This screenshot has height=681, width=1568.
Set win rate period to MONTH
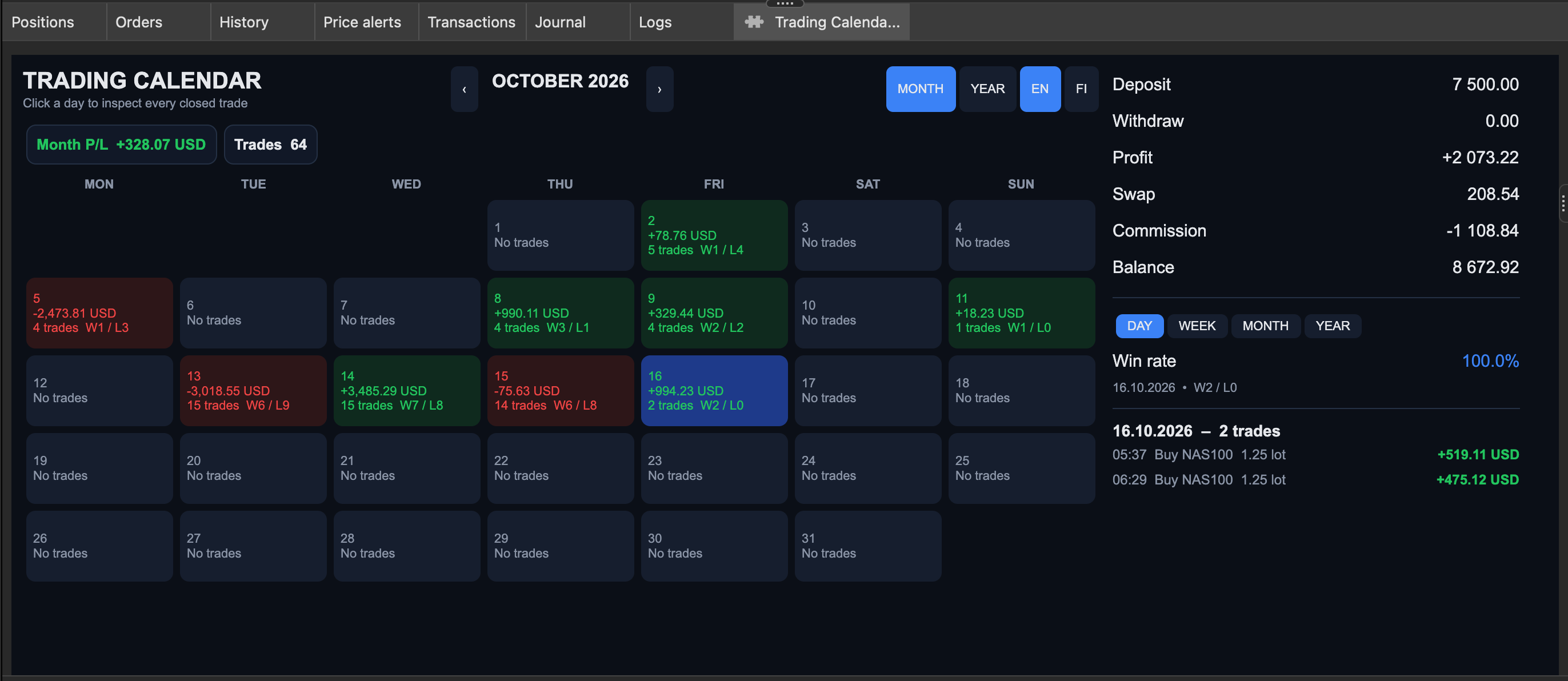tap(1266, 326)
